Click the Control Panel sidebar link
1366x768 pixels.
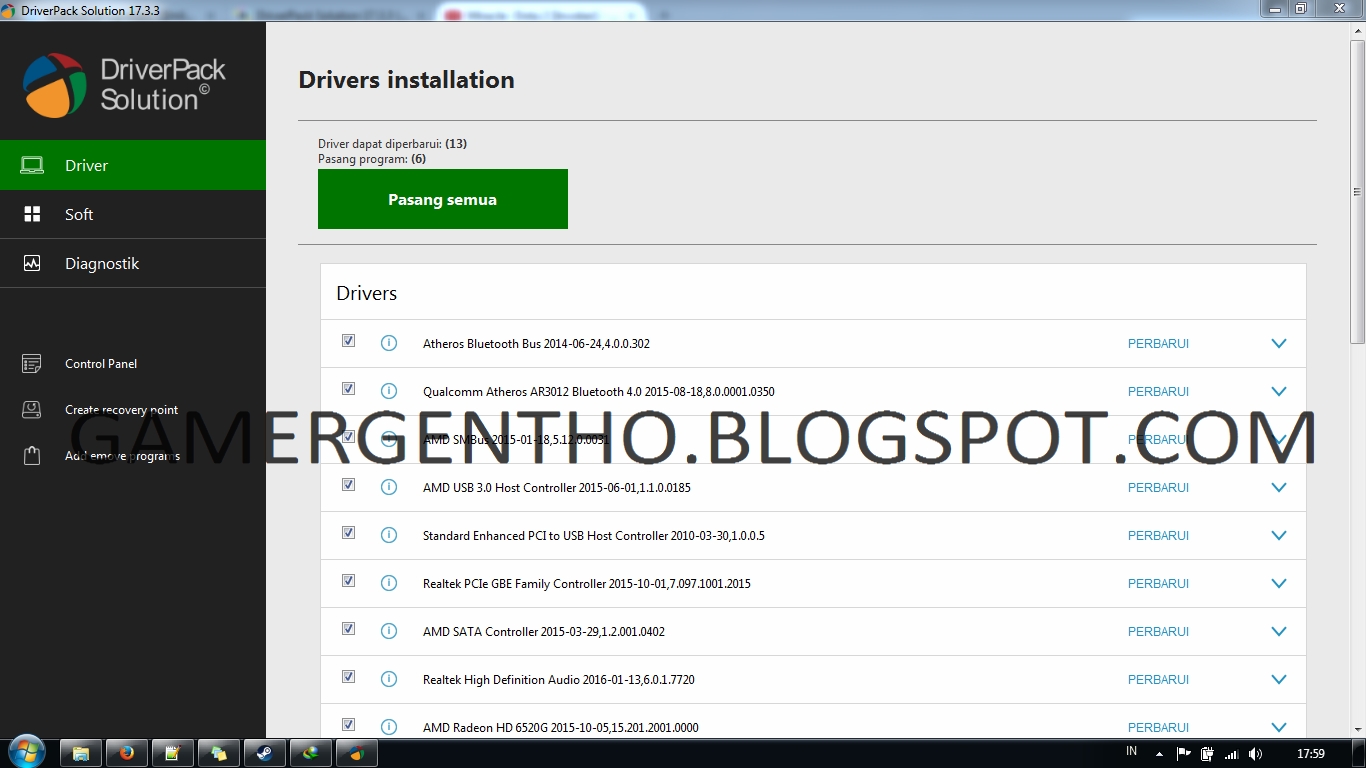tap(101, 364)
